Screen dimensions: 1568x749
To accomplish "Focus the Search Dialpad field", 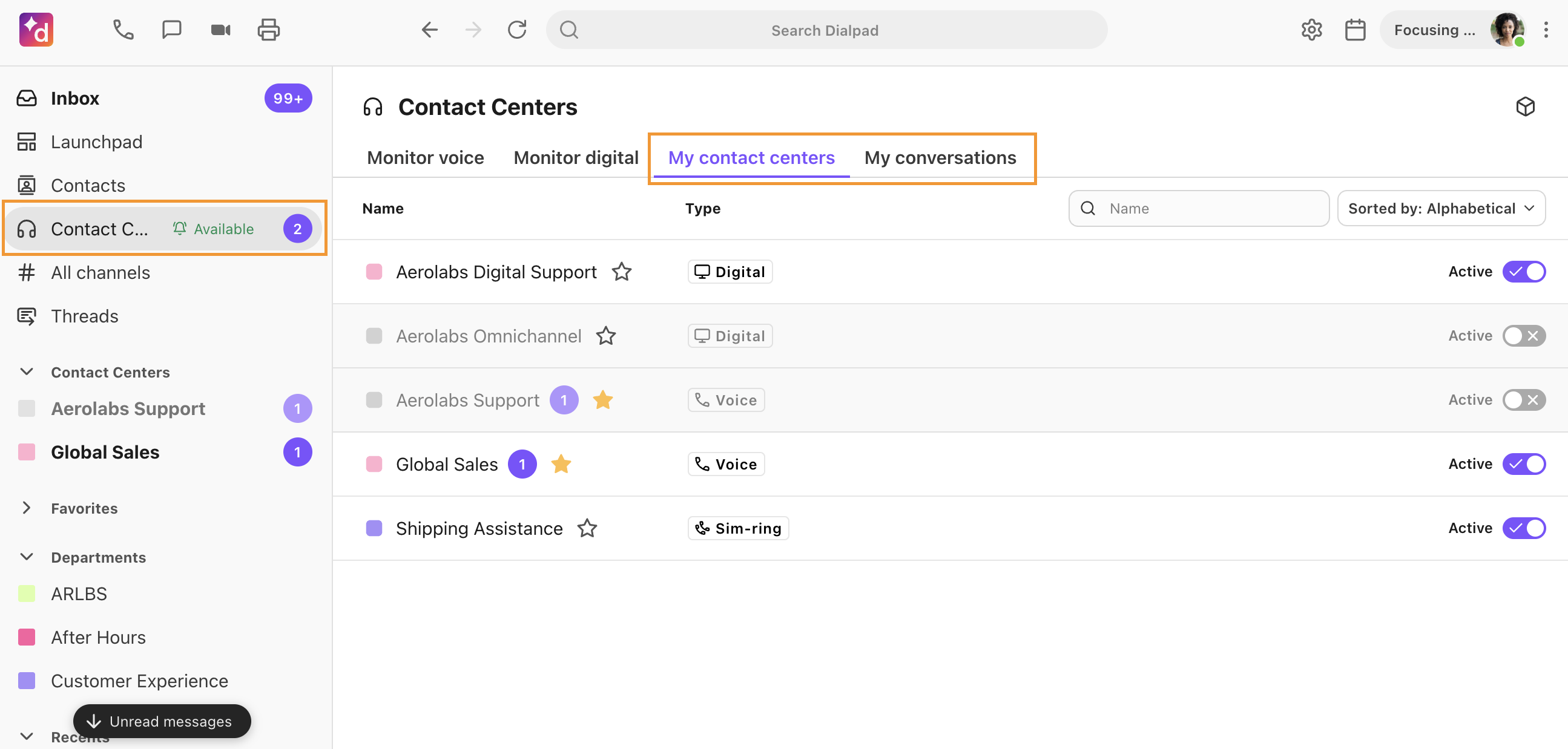I will pyautogui.click(x=826, y=30).
